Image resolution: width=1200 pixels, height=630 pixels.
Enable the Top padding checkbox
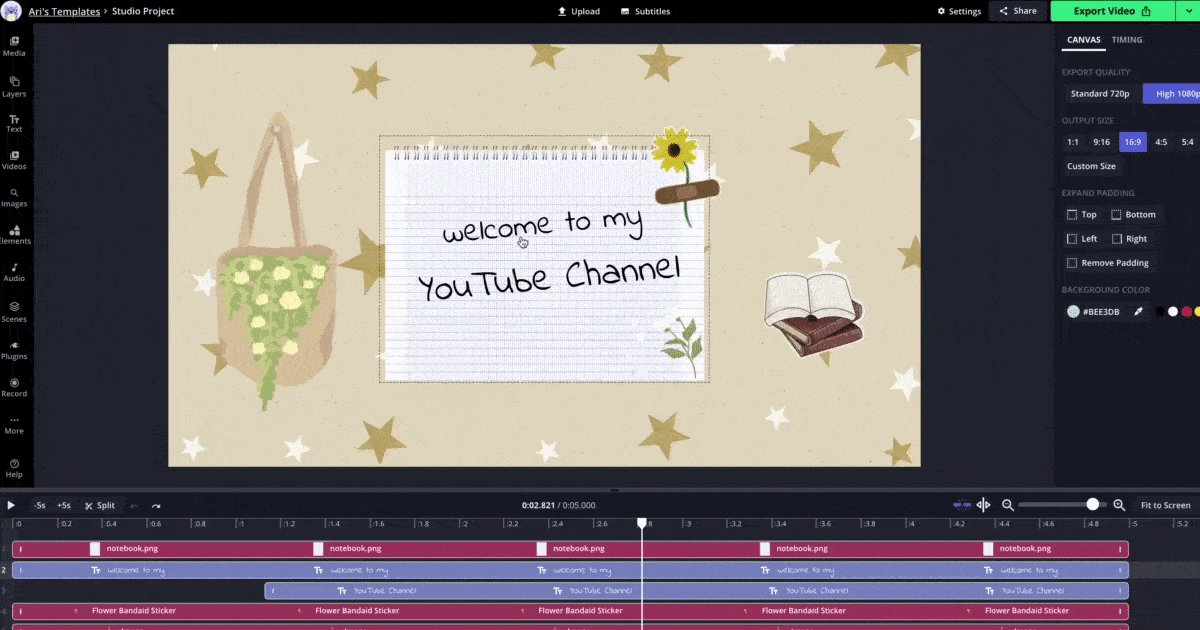1072,215
